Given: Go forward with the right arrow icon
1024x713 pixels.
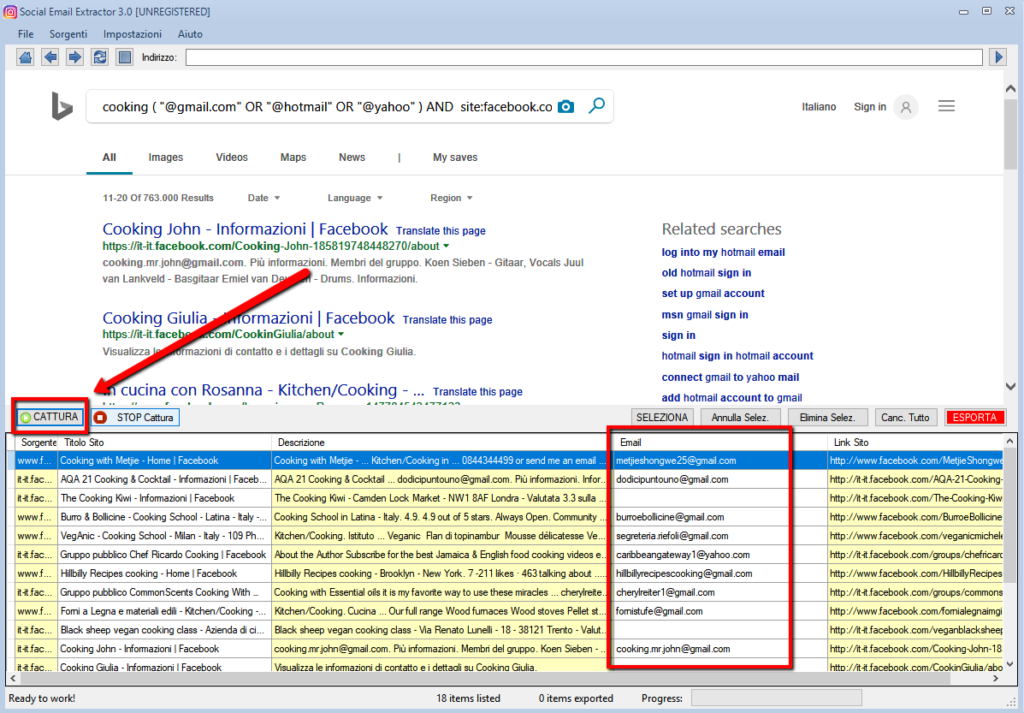Looking at the screenshot, I should 75,57.
